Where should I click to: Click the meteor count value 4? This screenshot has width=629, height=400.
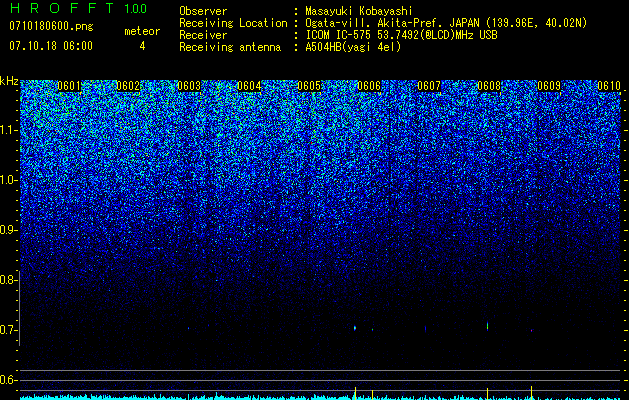142,46
